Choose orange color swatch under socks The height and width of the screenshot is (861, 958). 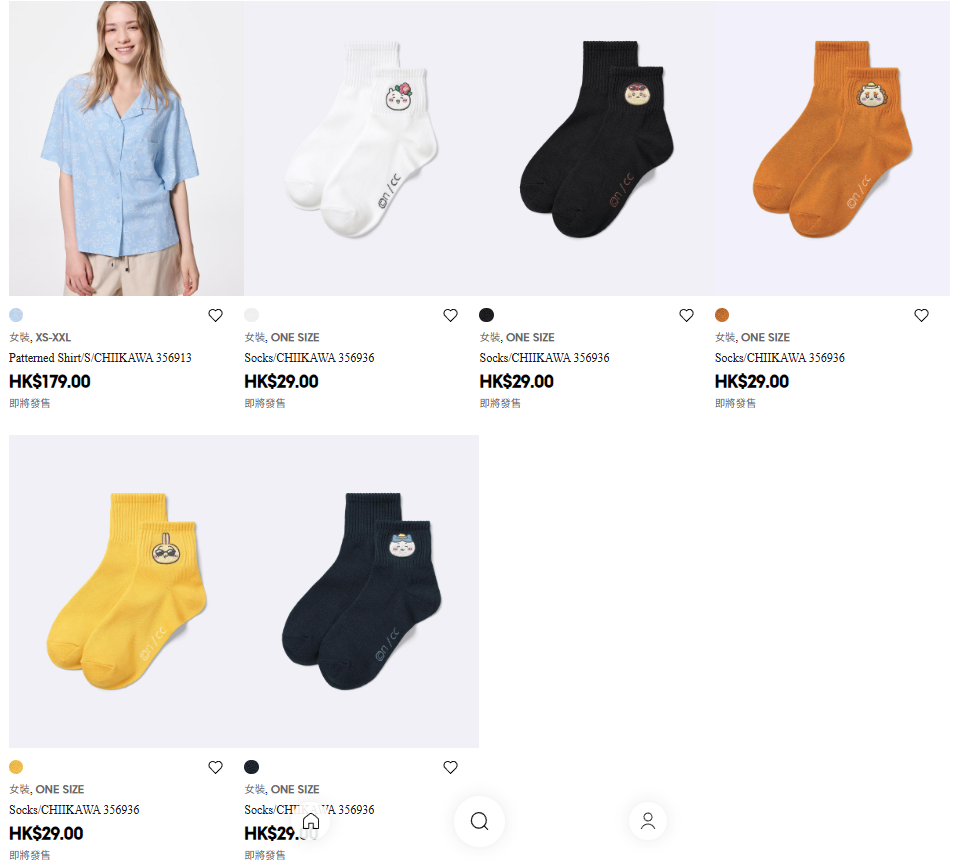click(722, 315)
